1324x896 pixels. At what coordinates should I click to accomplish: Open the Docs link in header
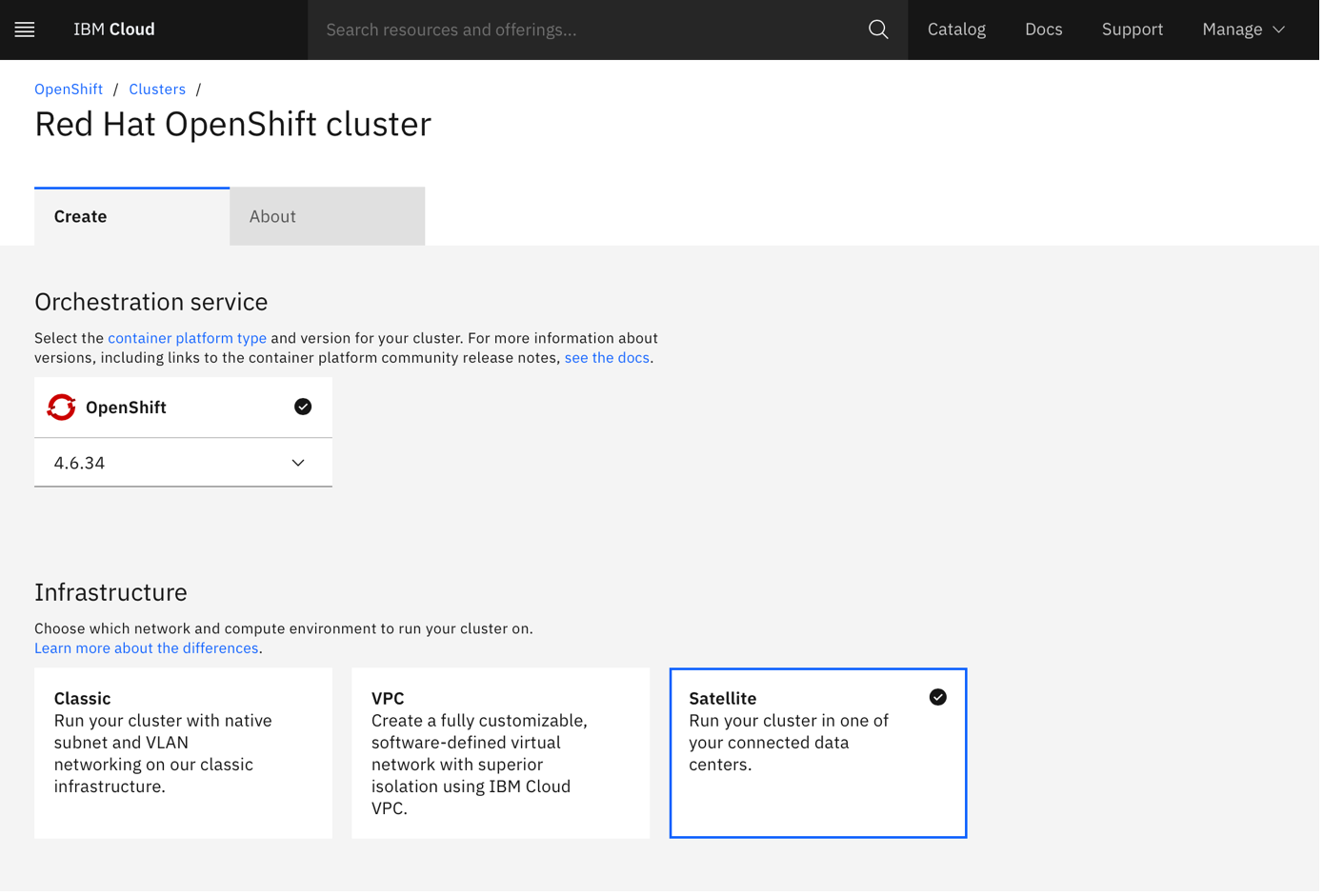pyautogui.click(x=1043, y=30)
